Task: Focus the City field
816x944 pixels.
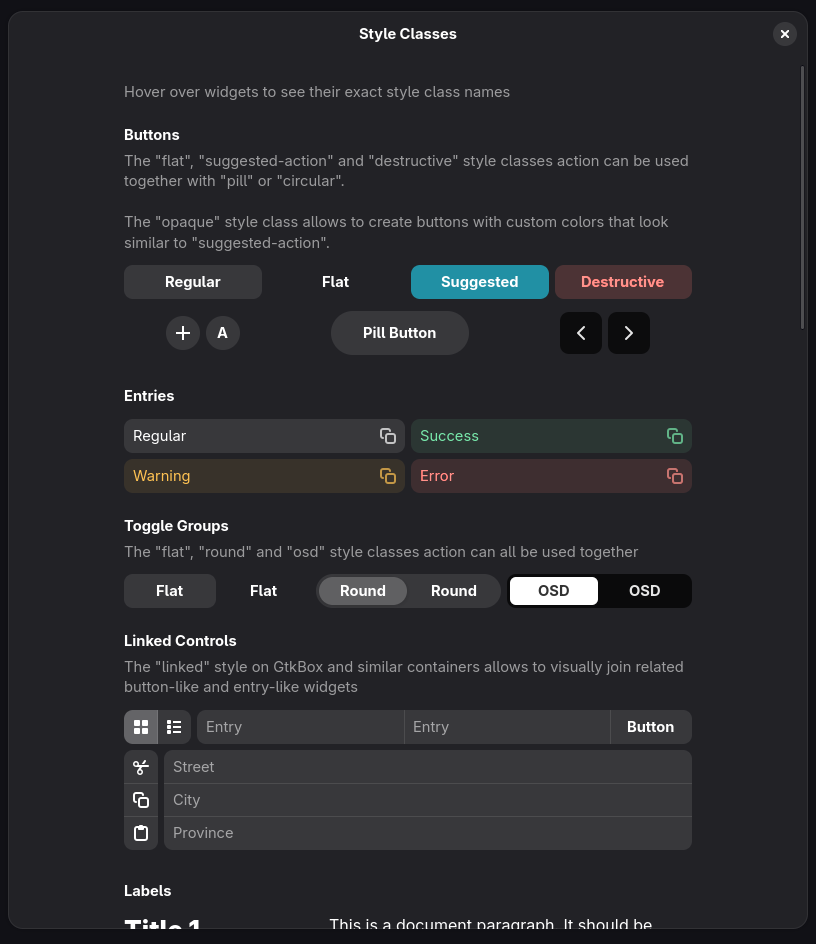Action: click(x=428, y=800)
